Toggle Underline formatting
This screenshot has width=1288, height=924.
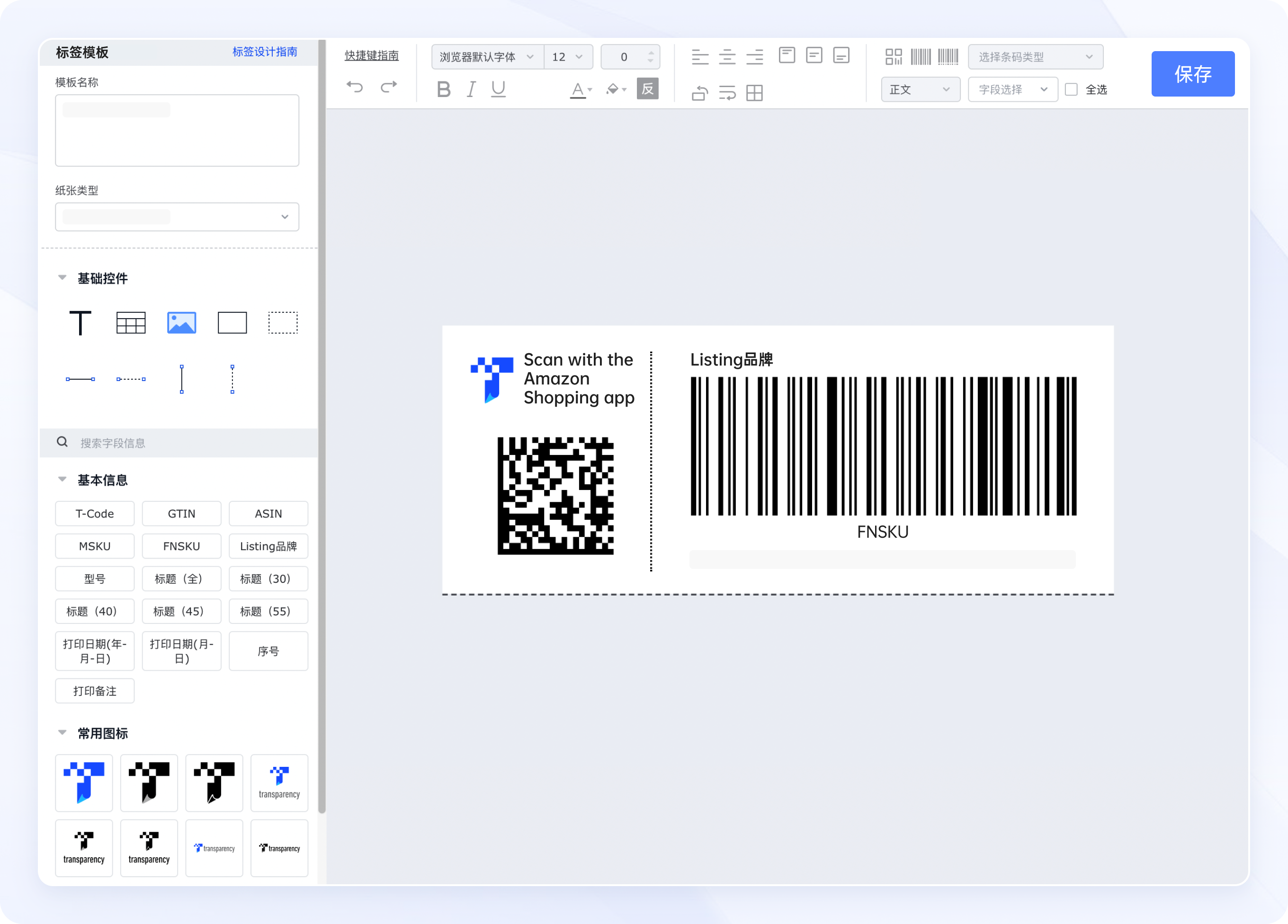[498, 89]
